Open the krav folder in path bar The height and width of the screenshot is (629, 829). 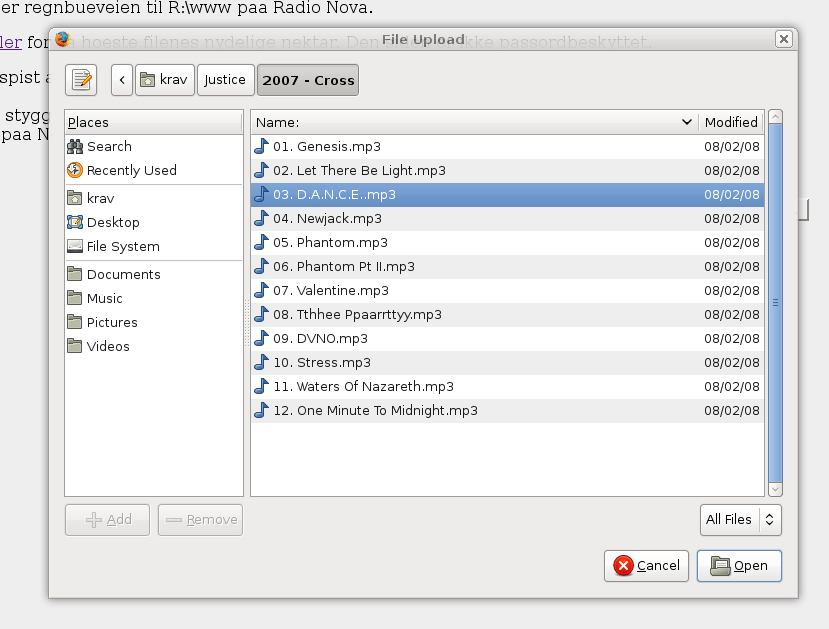(x=165, y=80)
